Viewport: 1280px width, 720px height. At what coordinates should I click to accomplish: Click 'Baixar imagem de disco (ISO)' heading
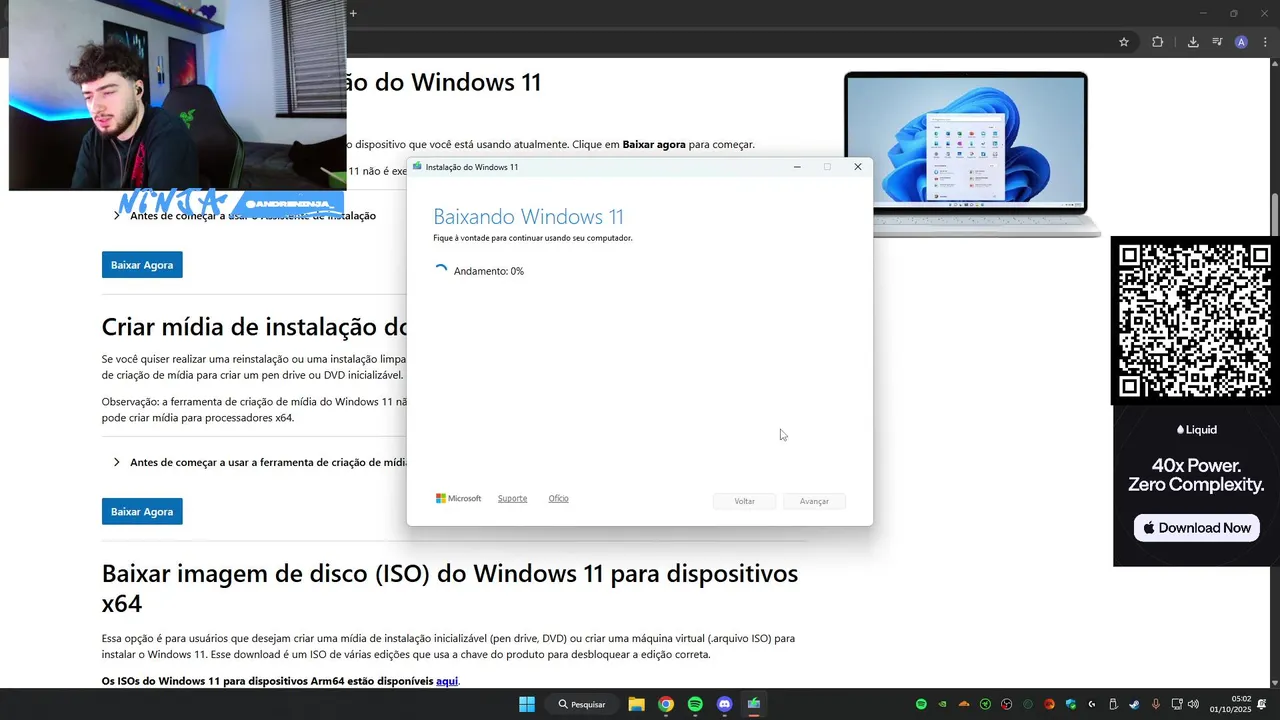(450, 588)
